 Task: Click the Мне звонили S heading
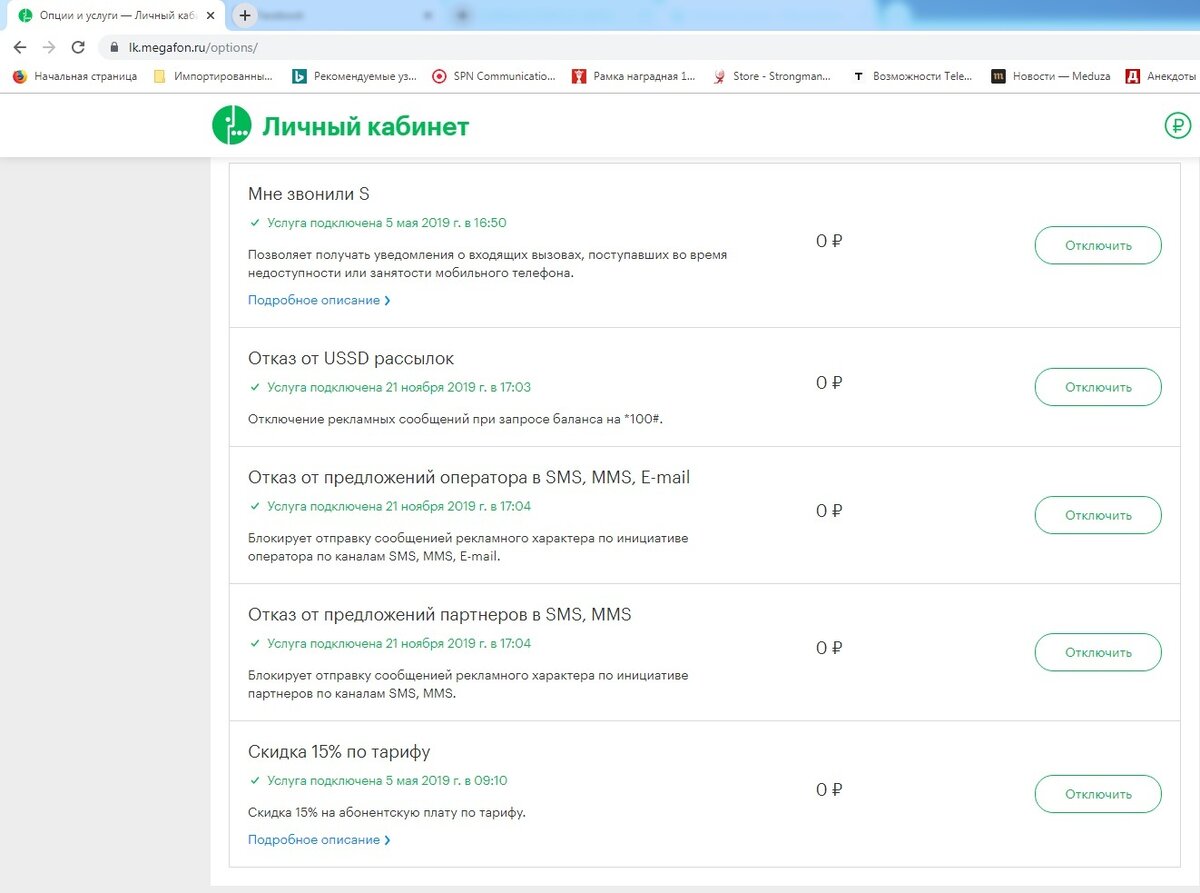coord(309,194)
